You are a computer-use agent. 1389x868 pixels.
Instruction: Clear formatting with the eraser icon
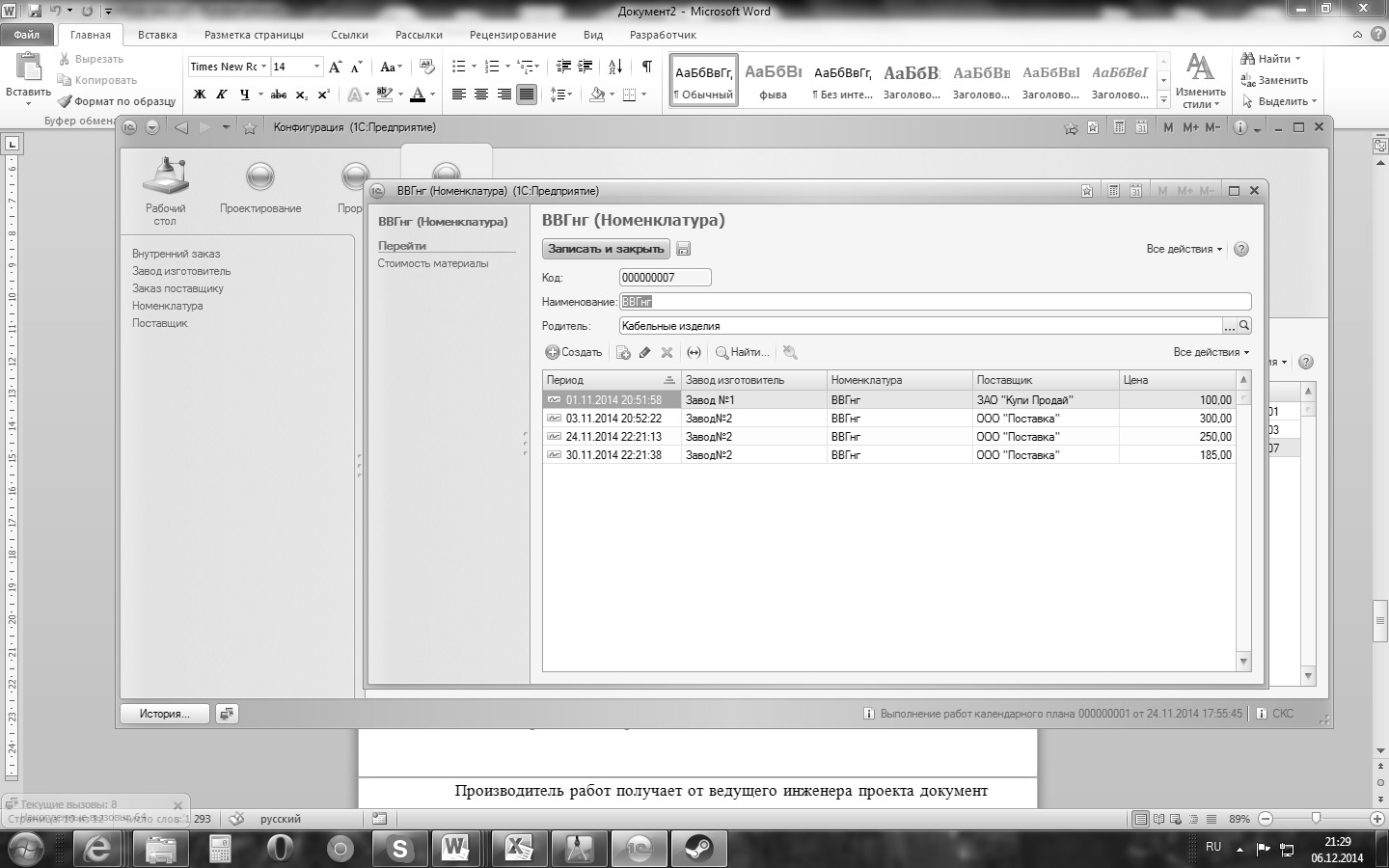(x=426, y=67)
